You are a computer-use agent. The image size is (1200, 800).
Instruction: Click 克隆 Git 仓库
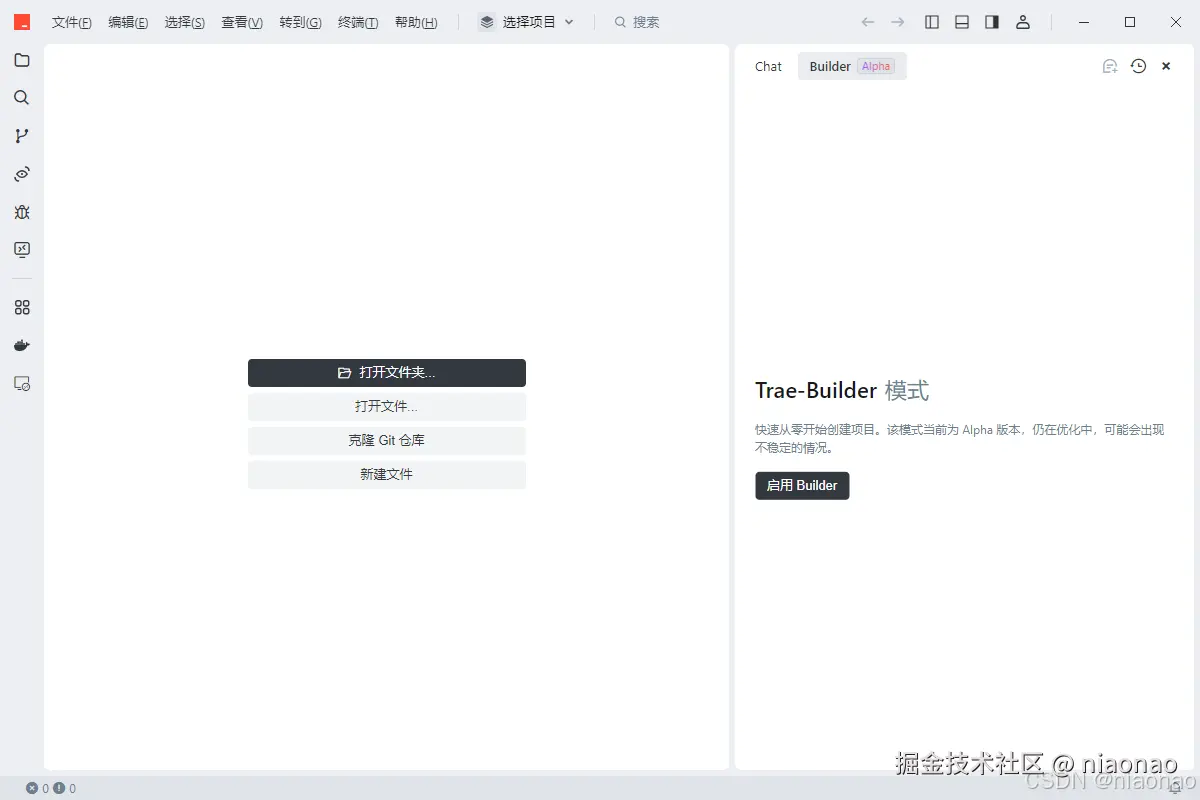pyautogui.click(x=387, y=440)
